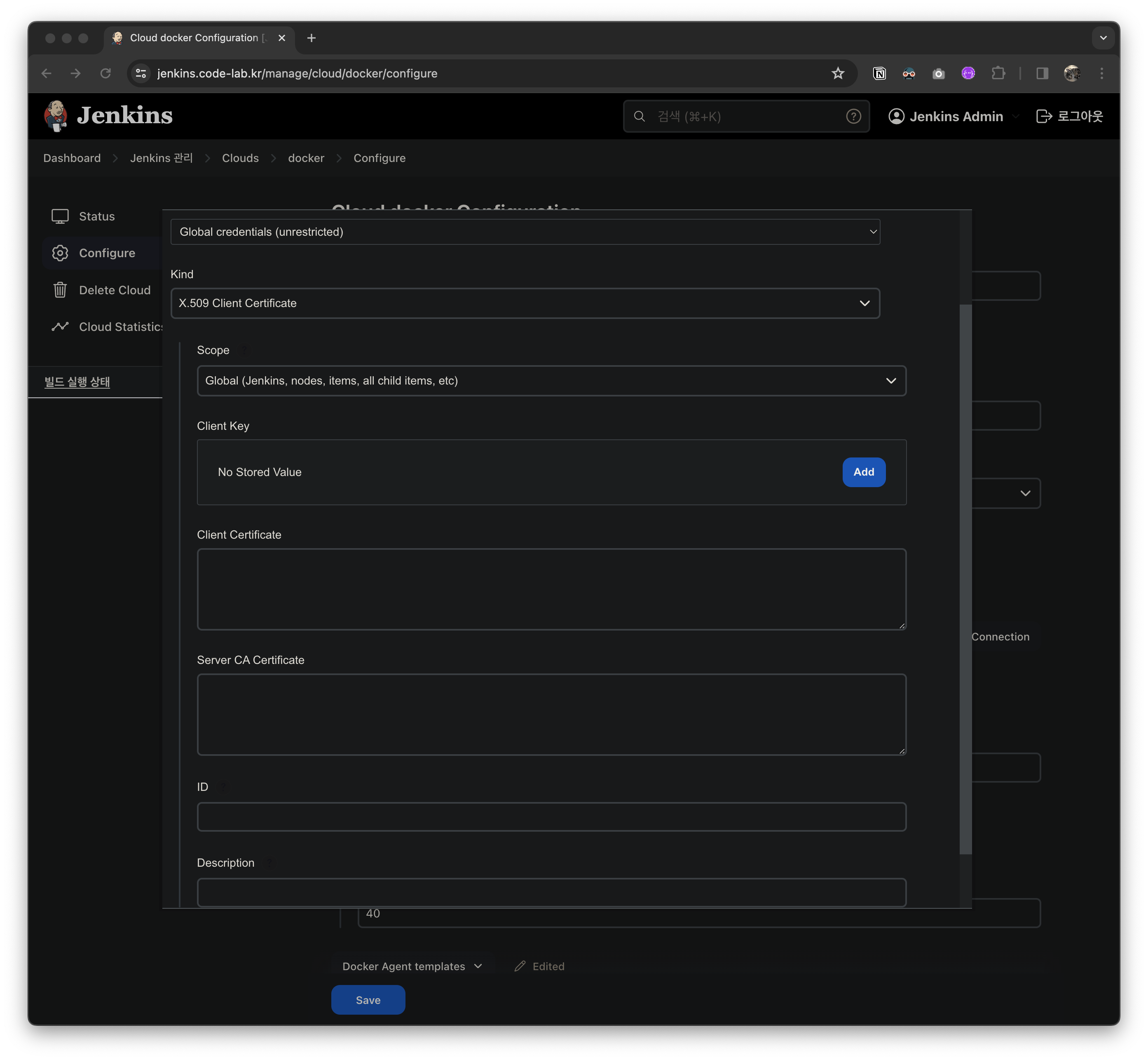Click the Jenkins logo icon

coord(56,116)
